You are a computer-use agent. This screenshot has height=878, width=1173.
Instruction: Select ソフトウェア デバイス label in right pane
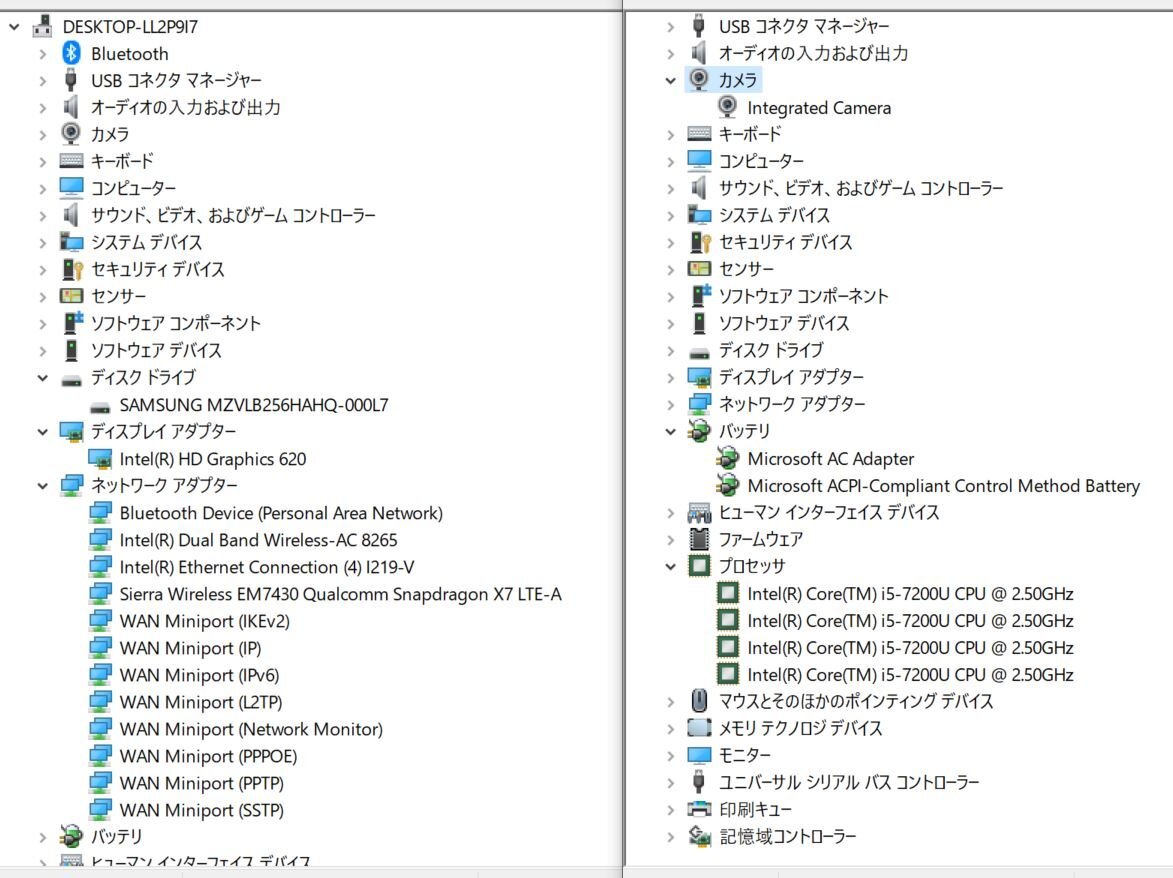pos(784,323)
